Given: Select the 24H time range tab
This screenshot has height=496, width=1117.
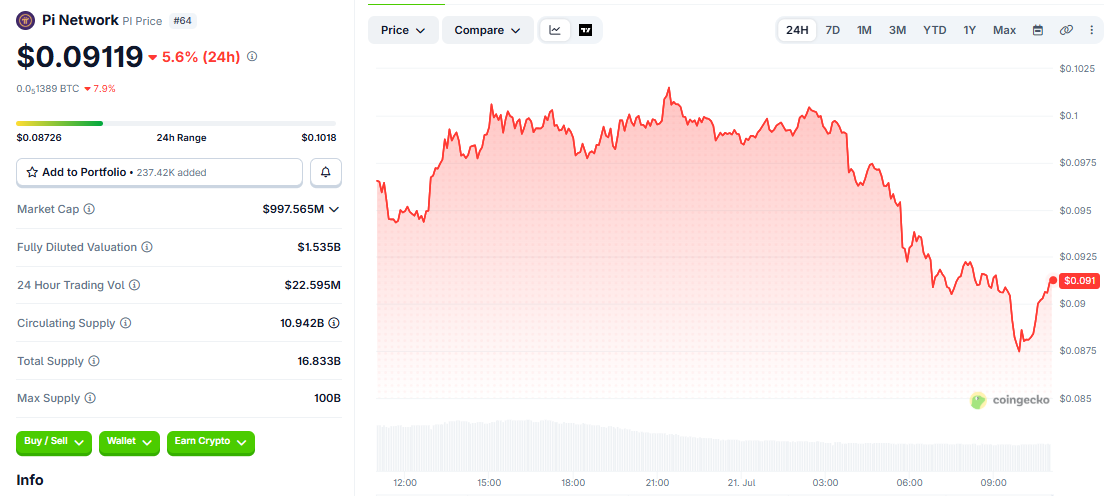Looking at the screenshot, I should click(x=796, y=30).
